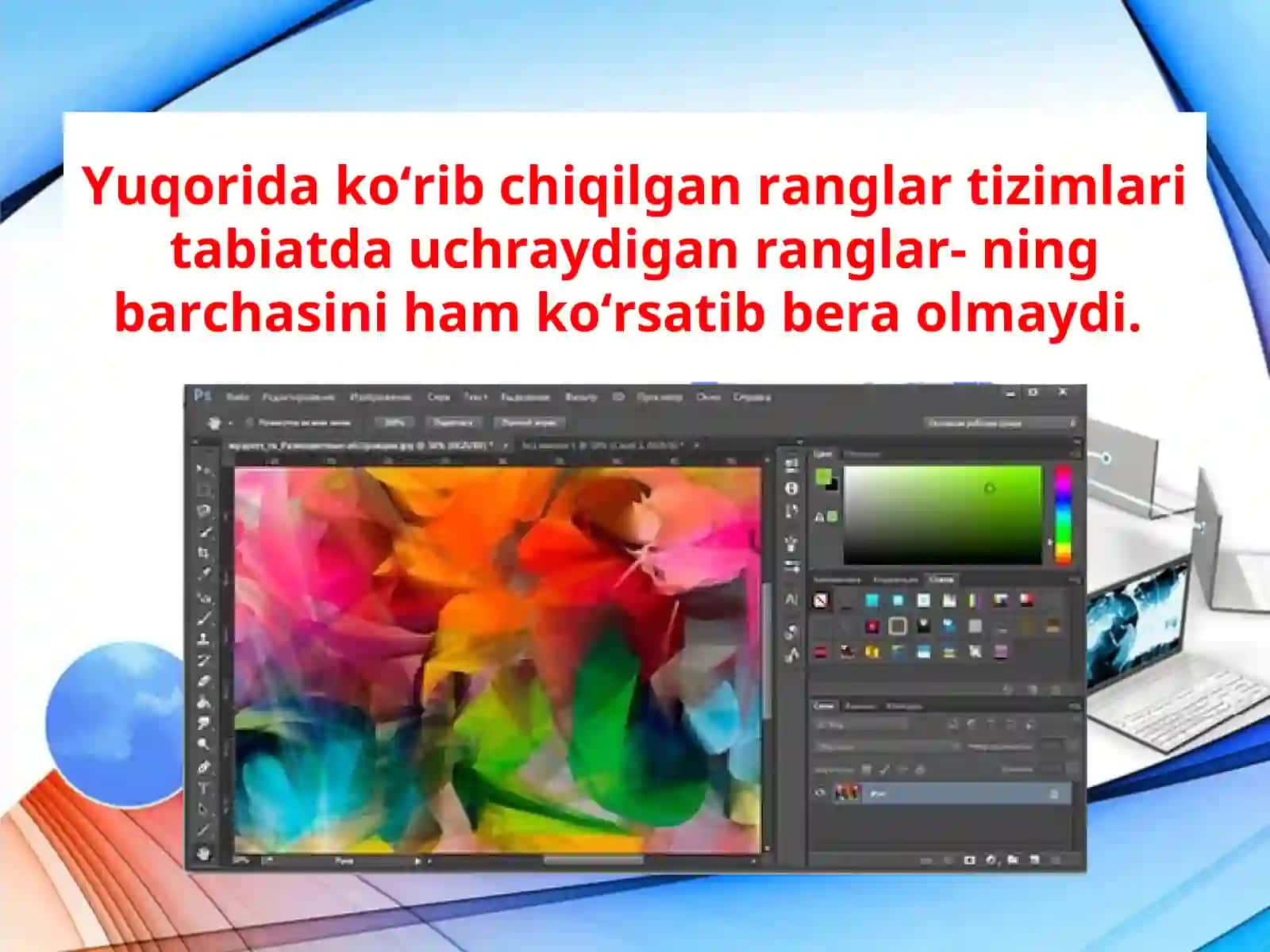Select the Pen tool
Image resolution: width=1270 pixels, height=952 pixels.
204,767
